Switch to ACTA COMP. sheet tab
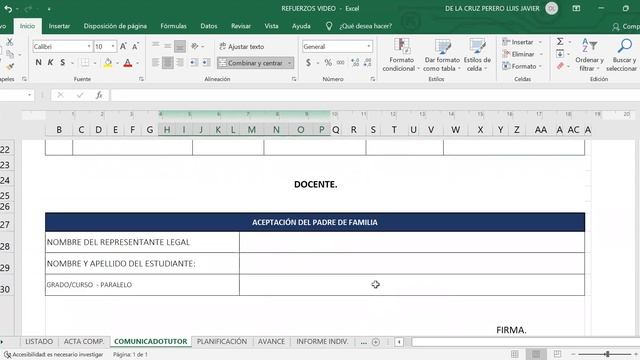Viewport: 640px width, 360px height. (84, 342)
